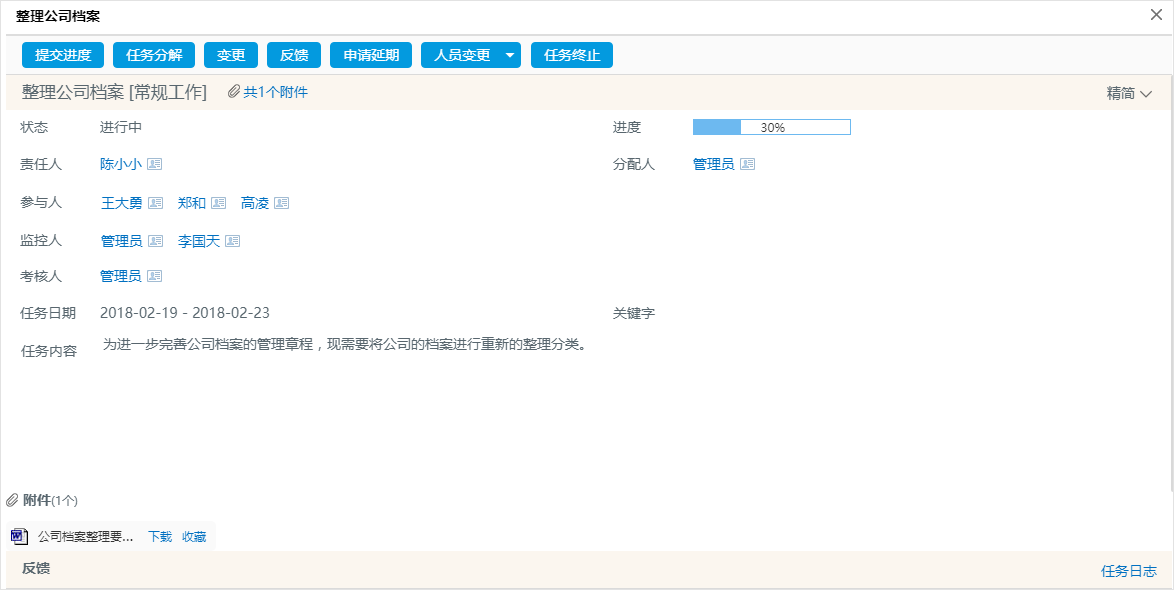Click the paperclip icon beside 附件
The image size is (1174, 590).
click(x=12, y=500)
